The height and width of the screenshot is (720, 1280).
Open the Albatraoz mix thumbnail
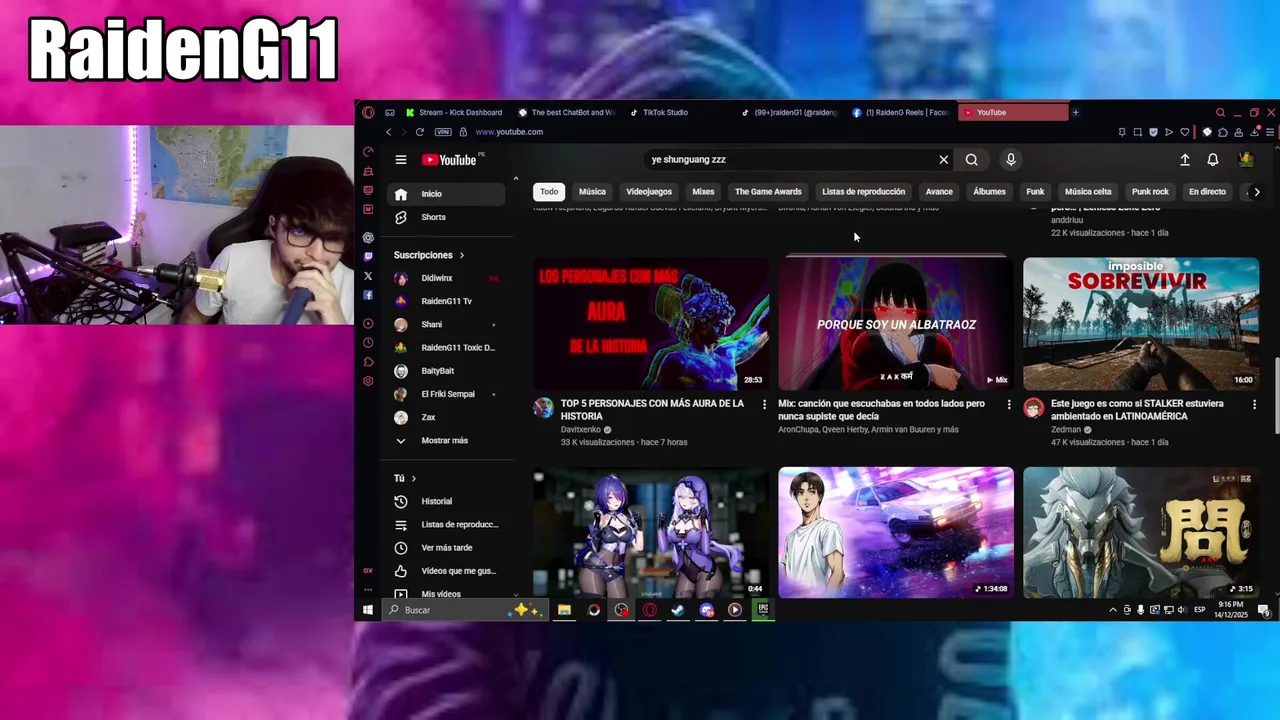pyautogui.click(x=896, y=324)
